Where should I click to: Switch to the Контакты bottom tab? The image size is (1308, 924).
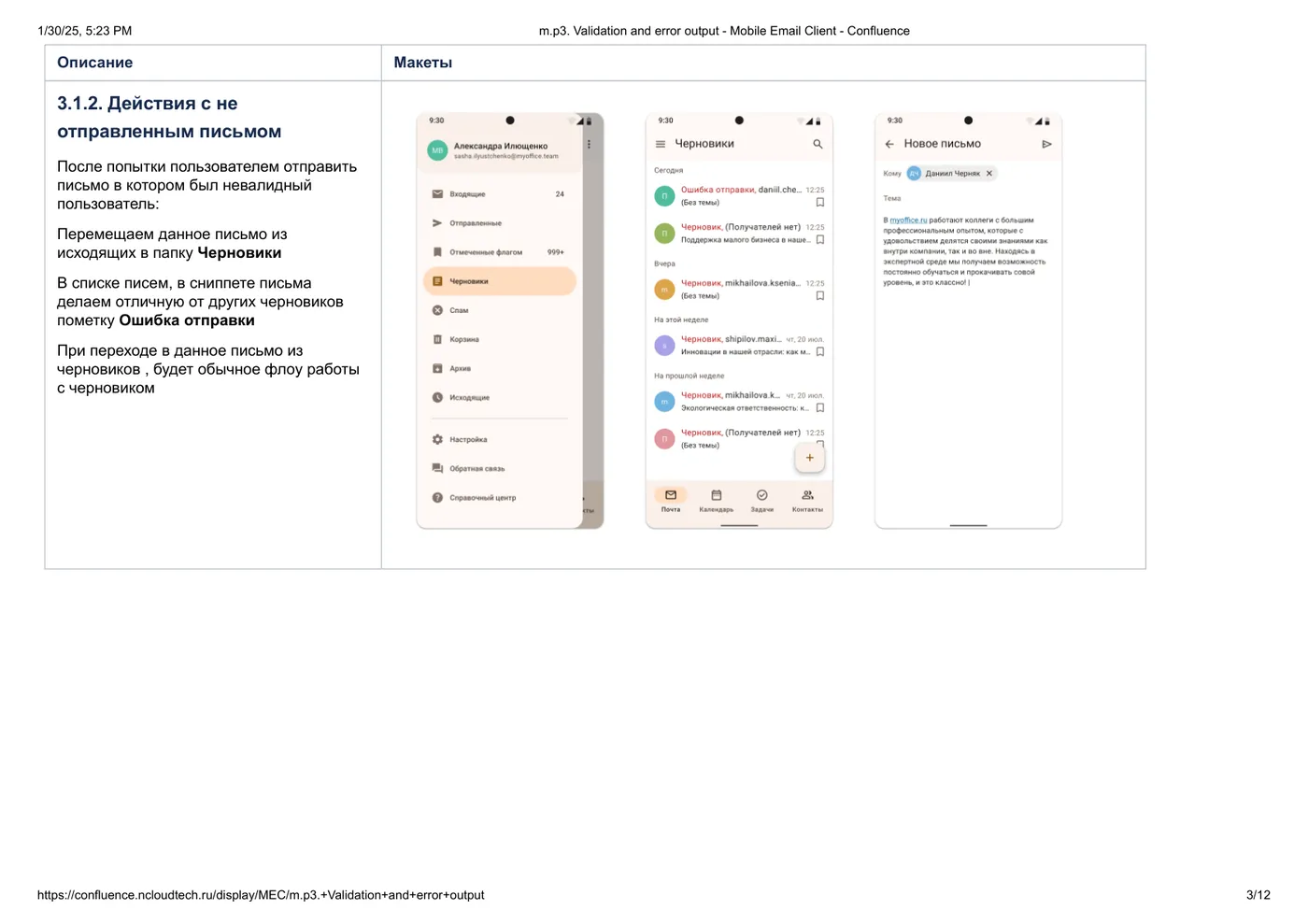(807, 500)
